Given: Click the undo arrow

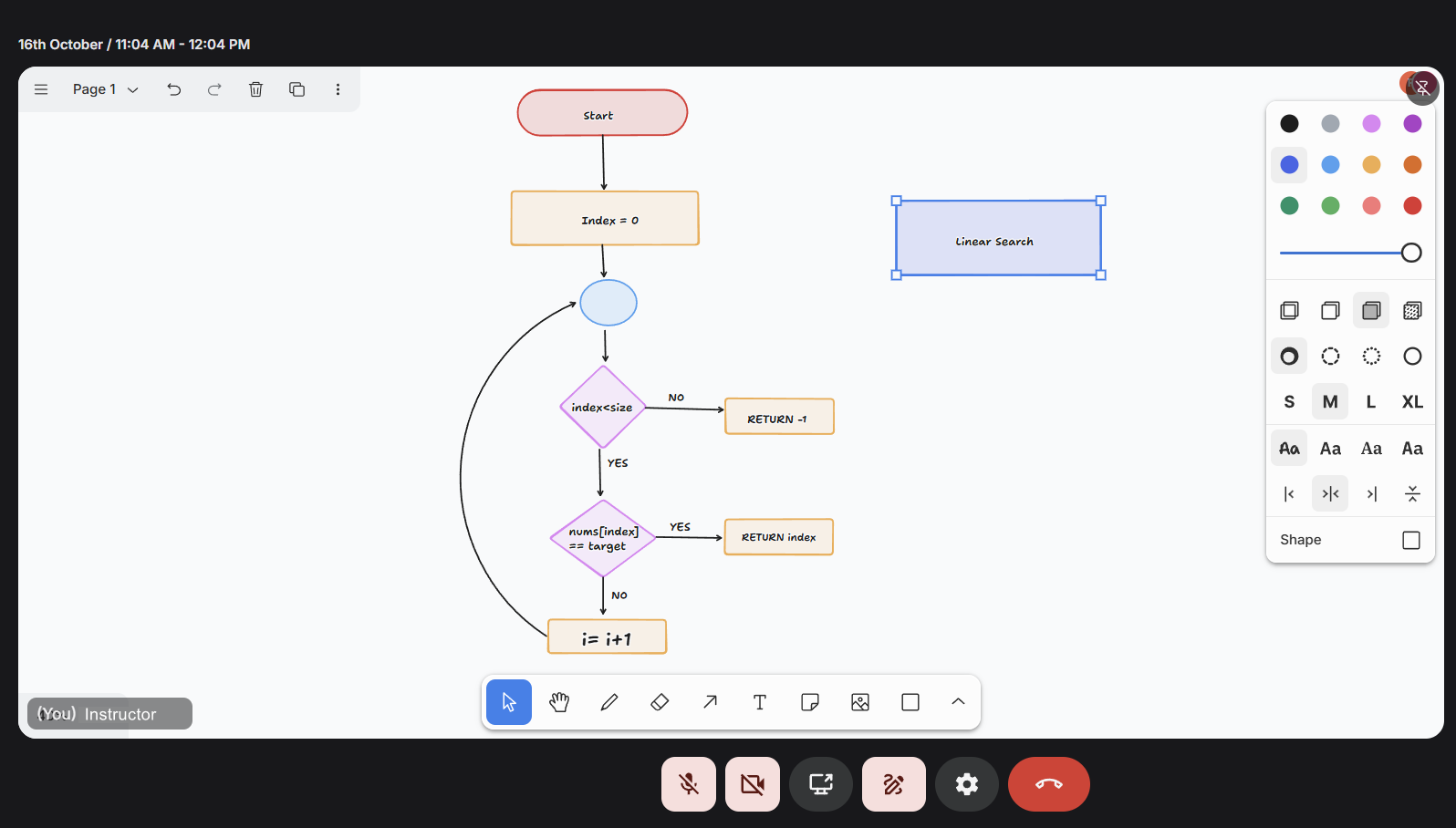Looking at the screenshot, I should (x=174, y=89).
